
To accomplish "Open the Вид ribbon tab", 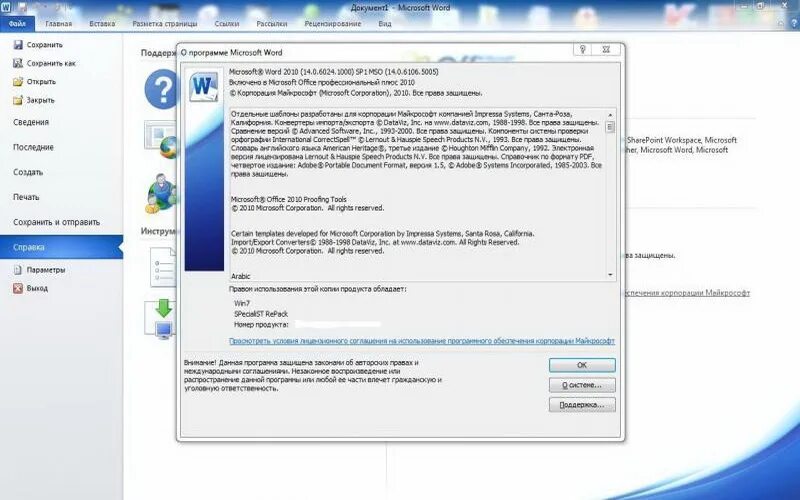I will (385, 23).
